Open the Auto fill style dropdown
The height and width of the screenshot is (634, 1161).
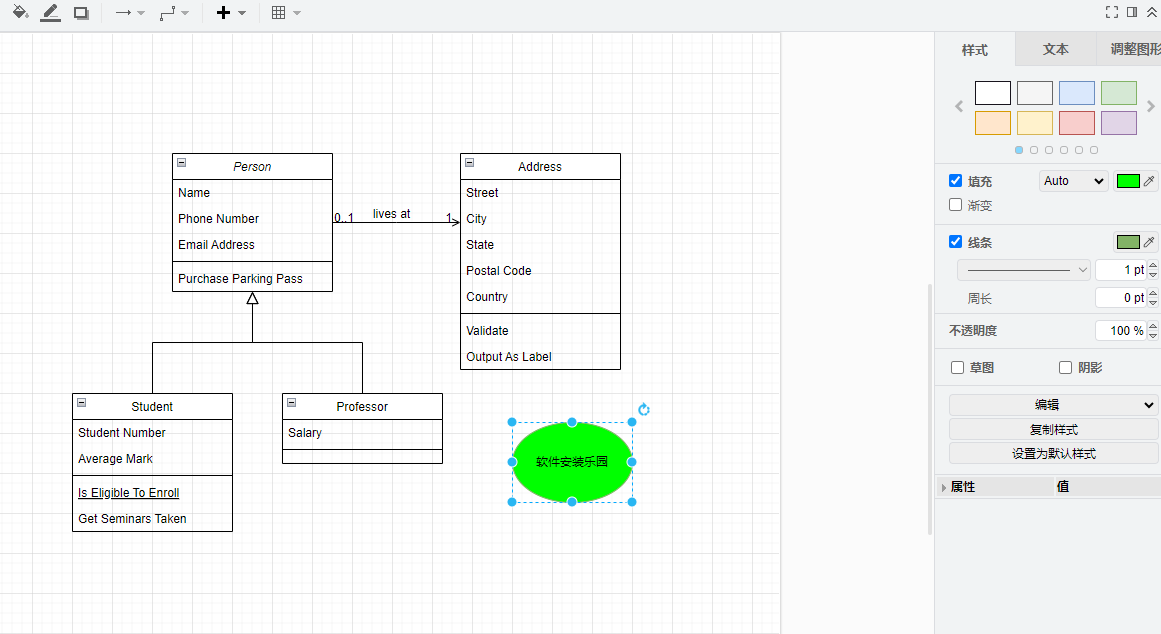point(1073,181)
